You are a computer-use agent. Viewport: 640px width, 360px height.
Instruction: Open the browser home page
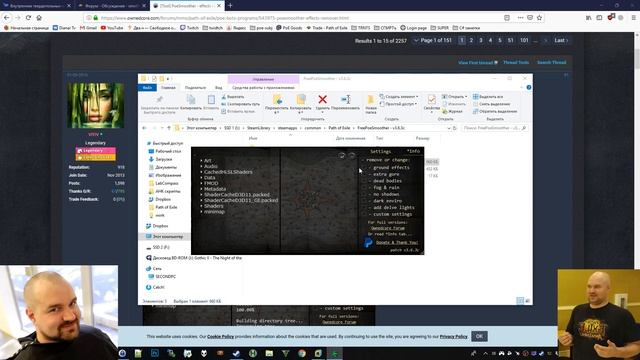pyautogui.click(x=39, y=18)
